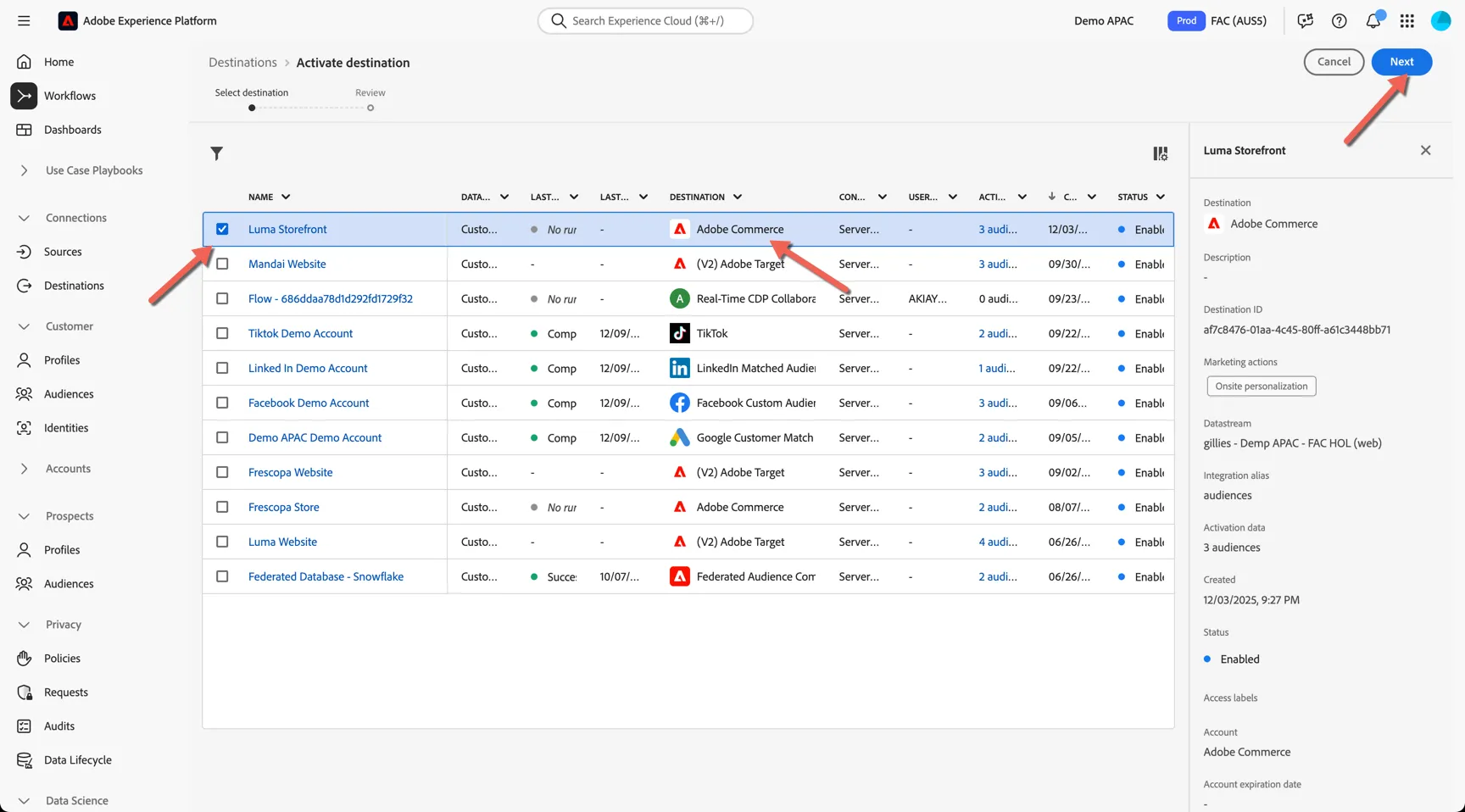Open the app switcher grid icon
Screen dimensions: 1465x812
pyautogui.click(x=1407, y=20)
